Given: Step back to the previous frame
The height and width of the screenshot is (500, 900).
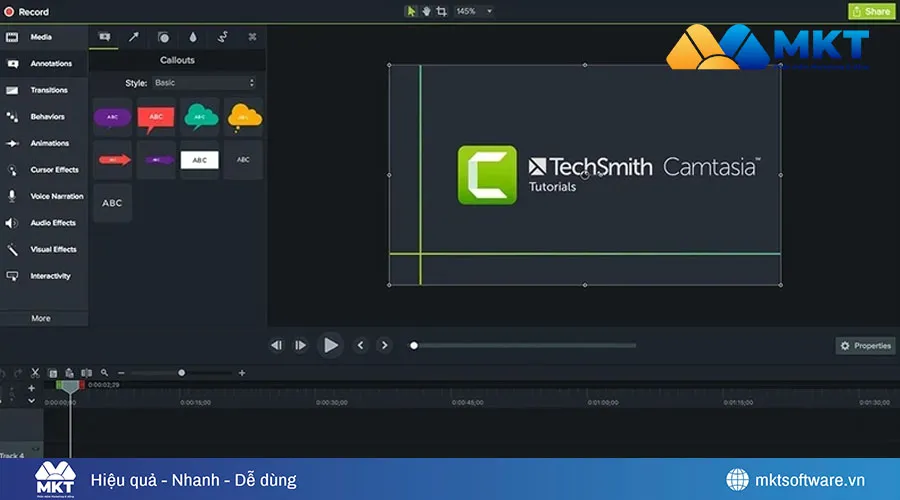Looking at the screenshot, I should pyautogui.click(x=276, y=346).
